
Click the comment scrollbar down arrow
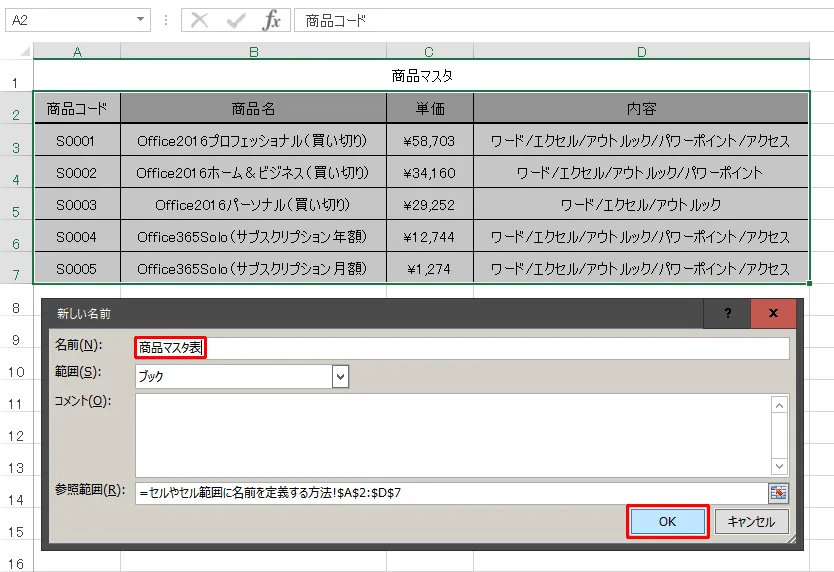click(779, 467)
